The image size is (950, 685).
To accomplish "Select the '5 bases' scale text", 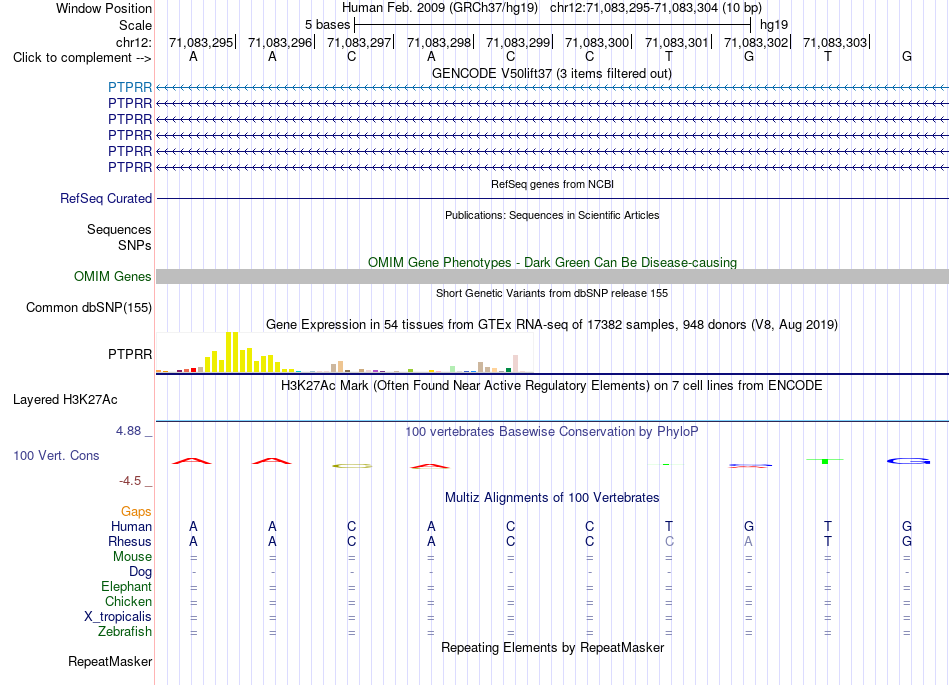I will tap(327, 25).
